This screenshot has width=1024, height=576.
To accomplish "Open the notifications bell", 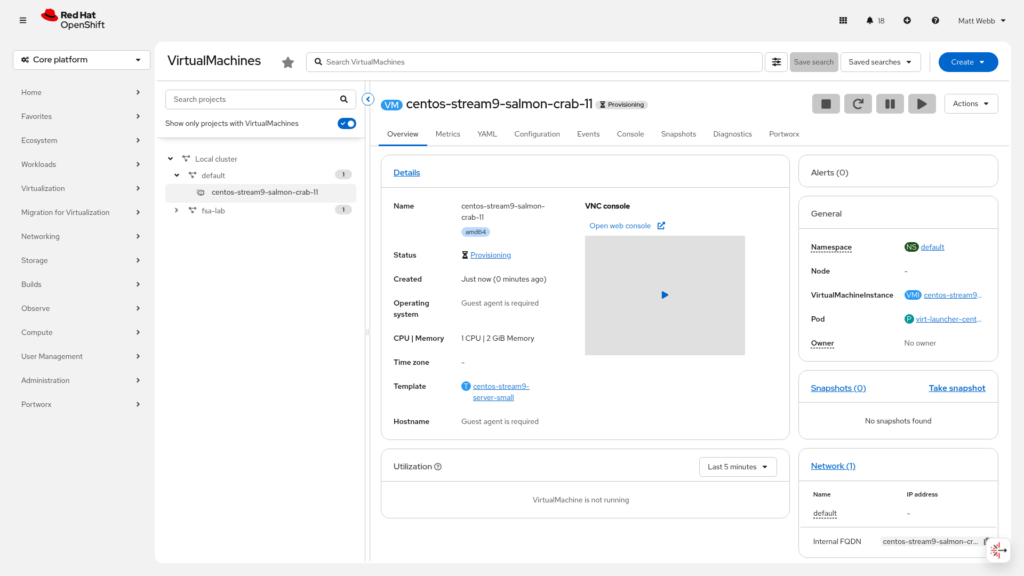I will (x=871, y=20).
